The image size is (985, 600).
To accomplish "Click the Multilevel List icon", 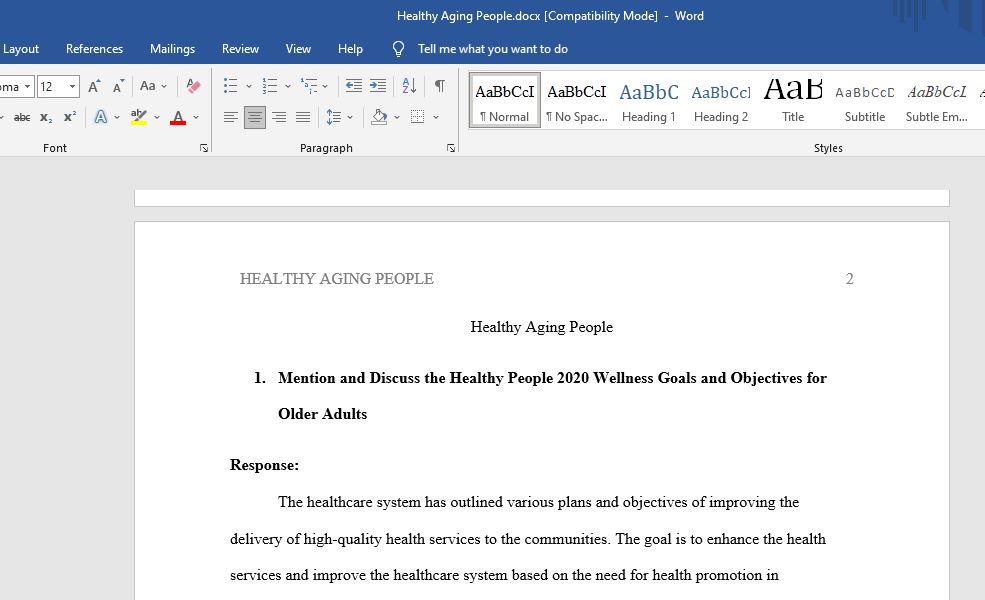I will (x=308, y=86).
